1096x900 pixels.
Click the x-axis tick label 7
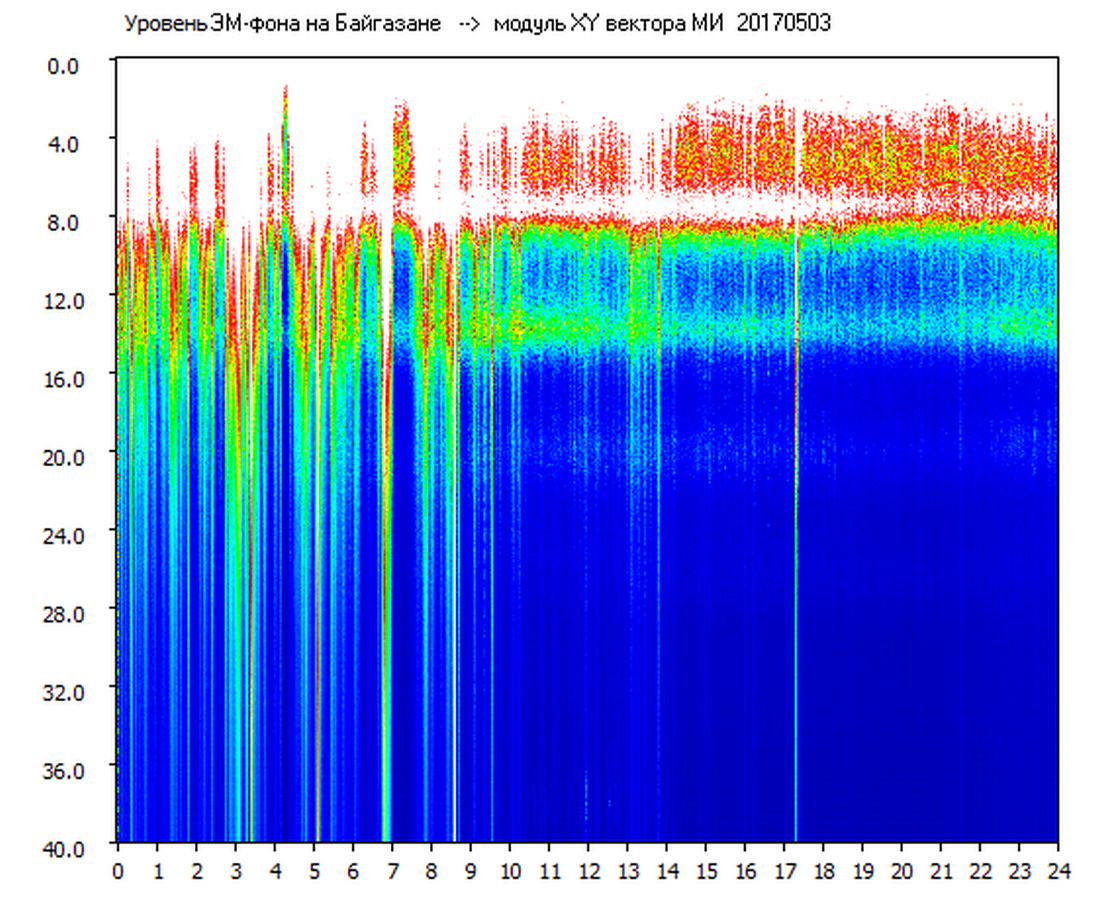pos(393,870)
